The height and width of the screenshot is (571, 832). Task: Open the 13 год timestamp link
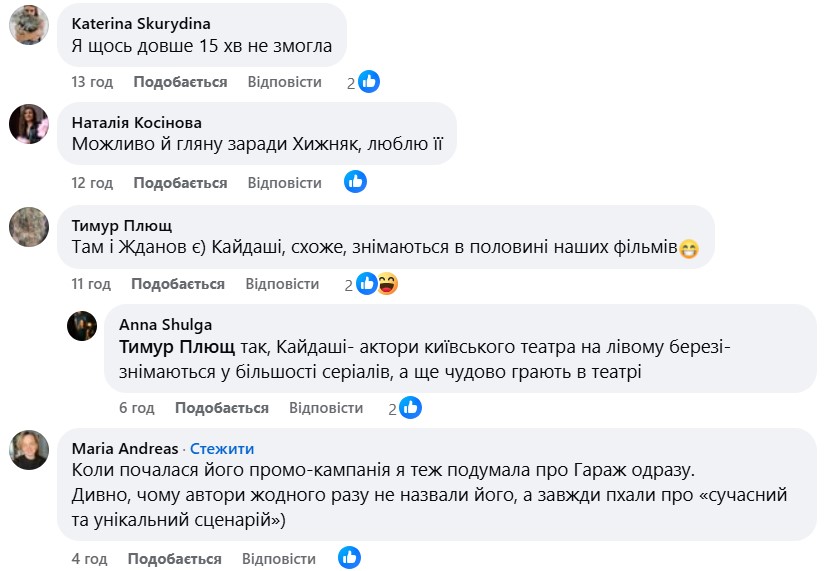92,82
